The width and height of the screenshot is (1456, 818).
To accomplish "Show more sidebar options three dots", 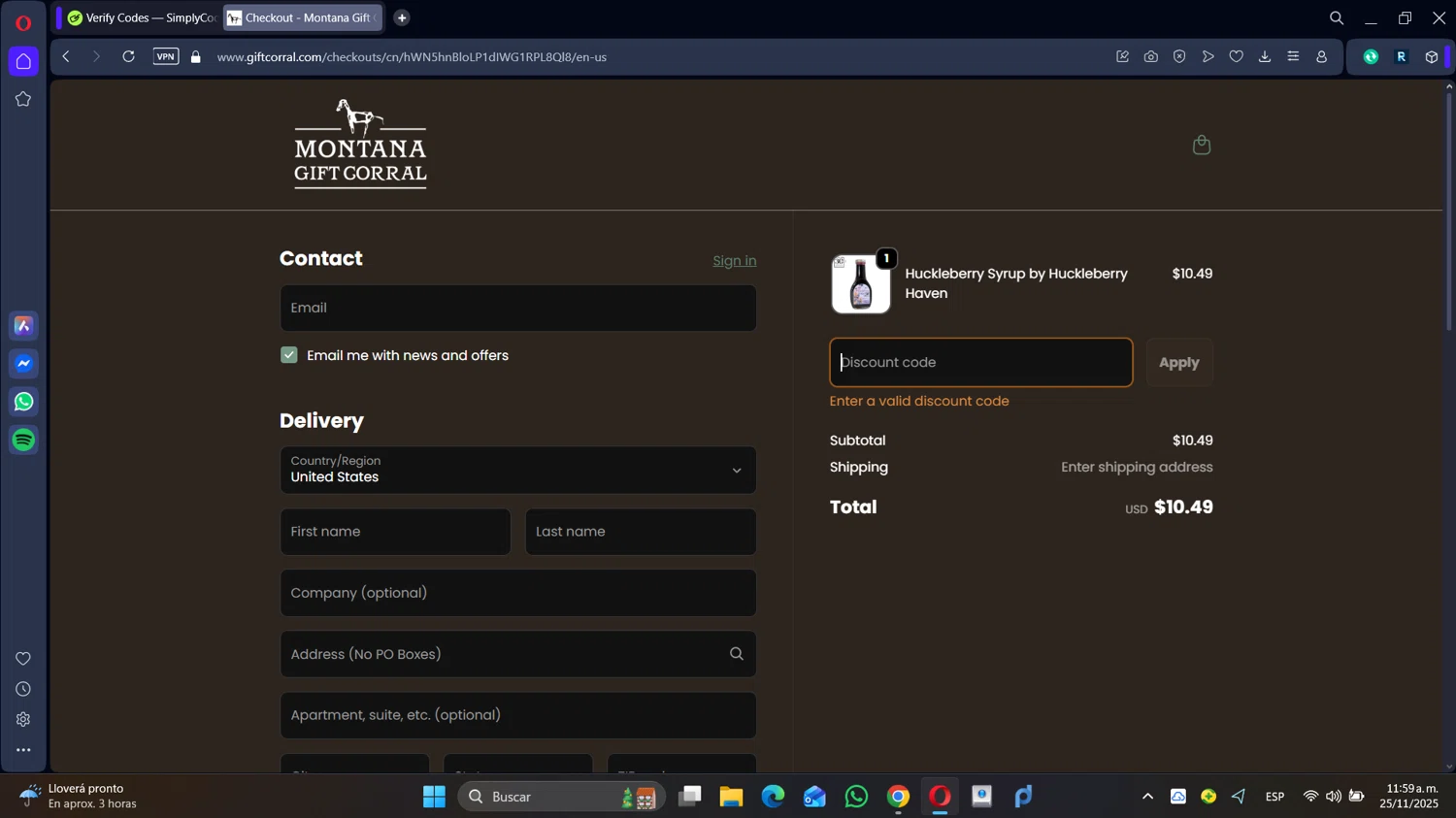I will coord(23,750).
